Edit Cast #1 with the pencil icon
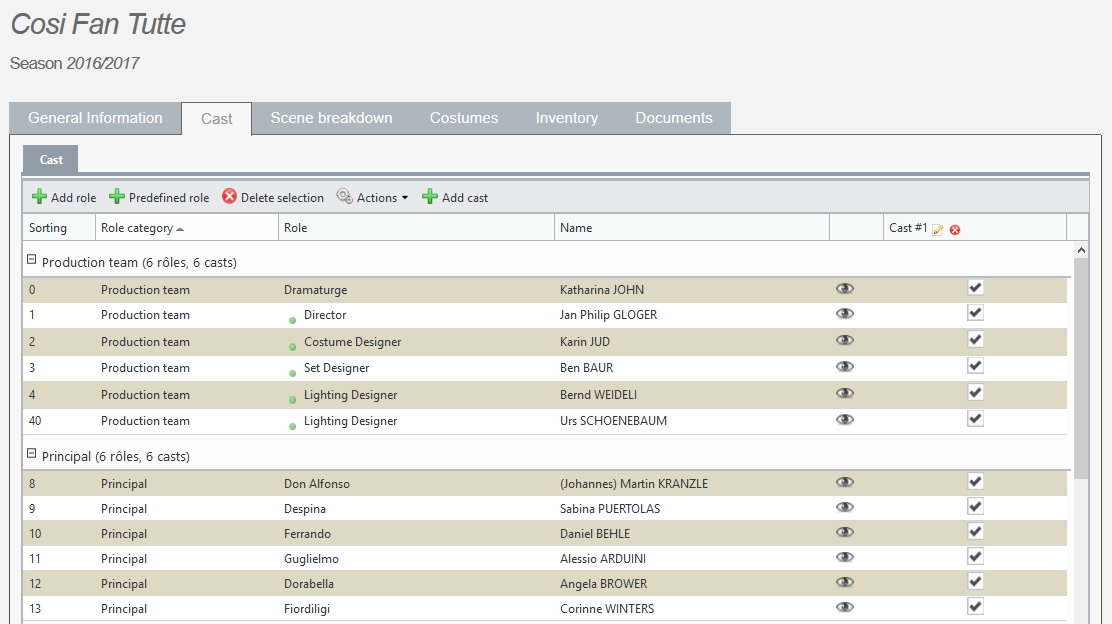The image size is (1112, 624). point(938,230)
